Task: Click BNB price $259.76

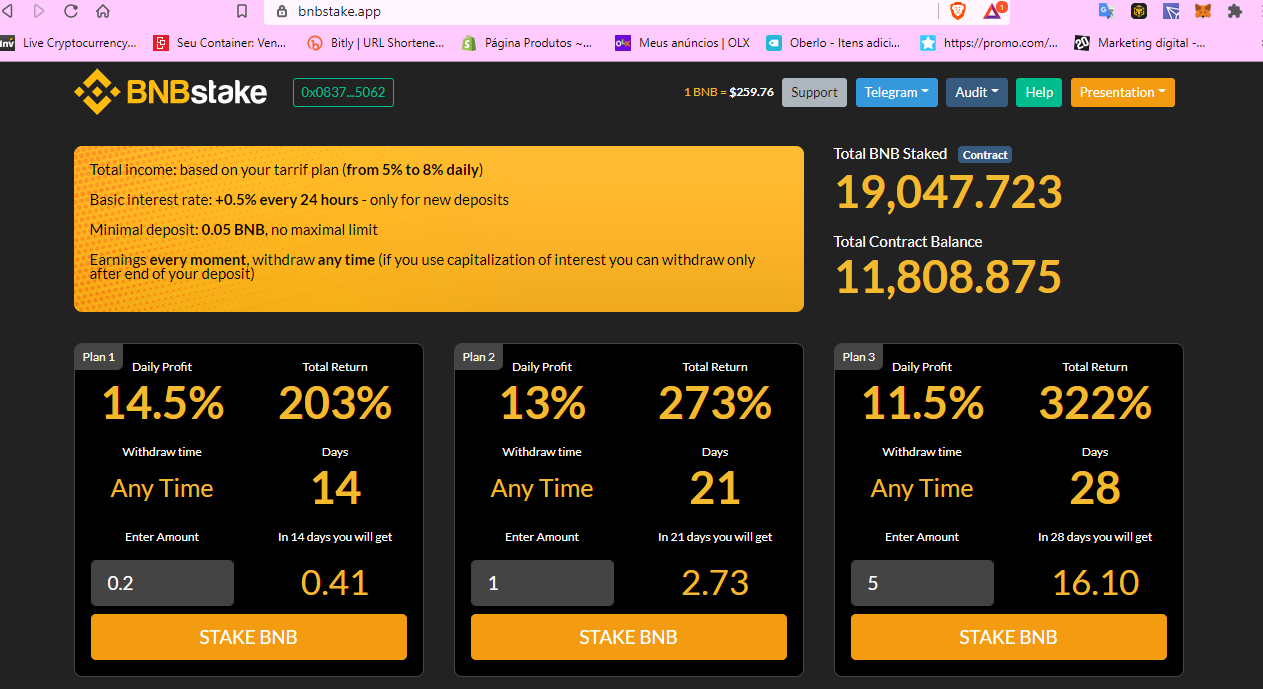Action: [x=751, y=92]
